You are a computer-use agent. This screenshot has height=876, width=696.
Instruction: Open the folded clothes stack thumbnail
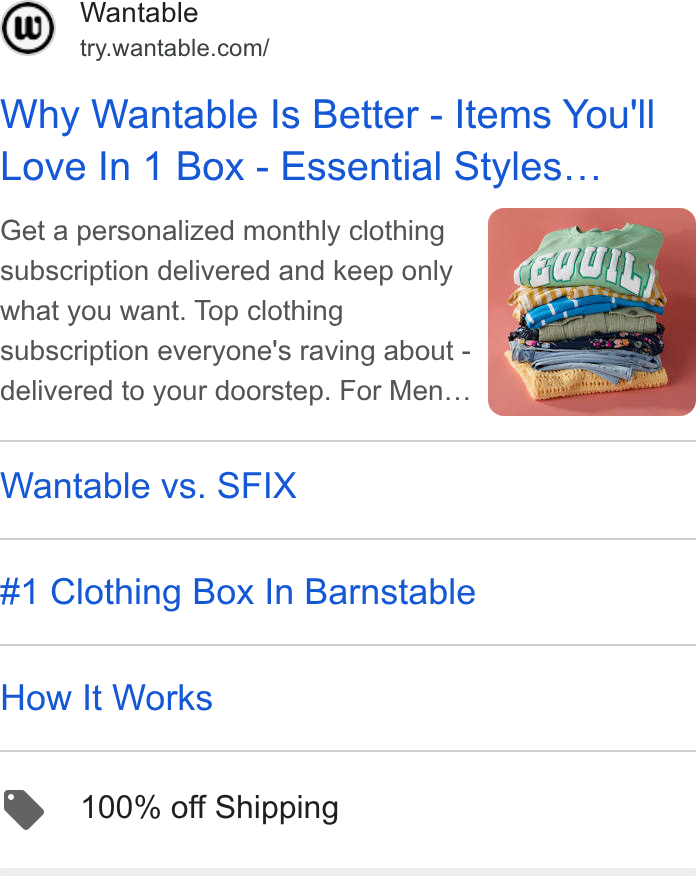point(592,312)
